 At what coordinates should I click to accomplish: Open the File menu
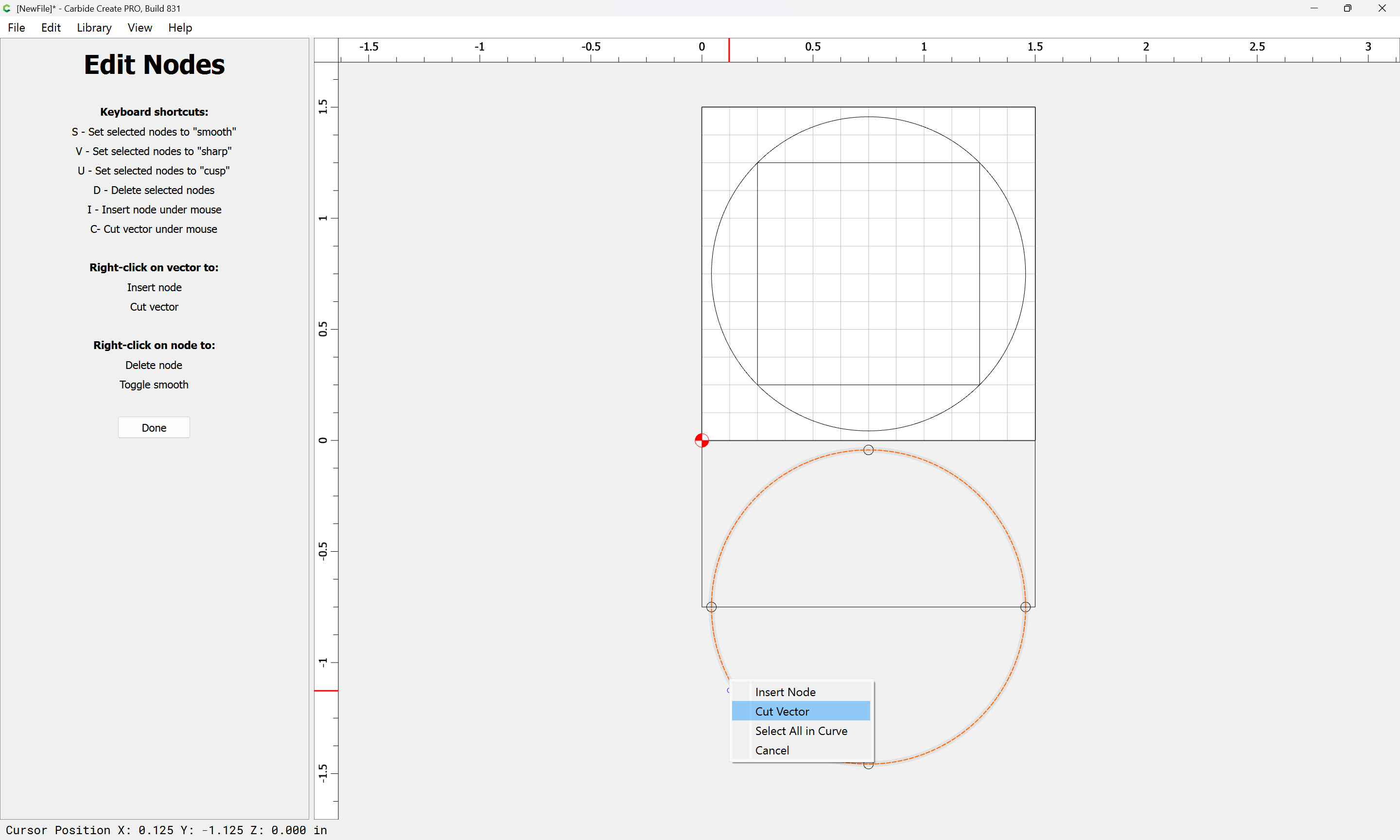point(17,27)
